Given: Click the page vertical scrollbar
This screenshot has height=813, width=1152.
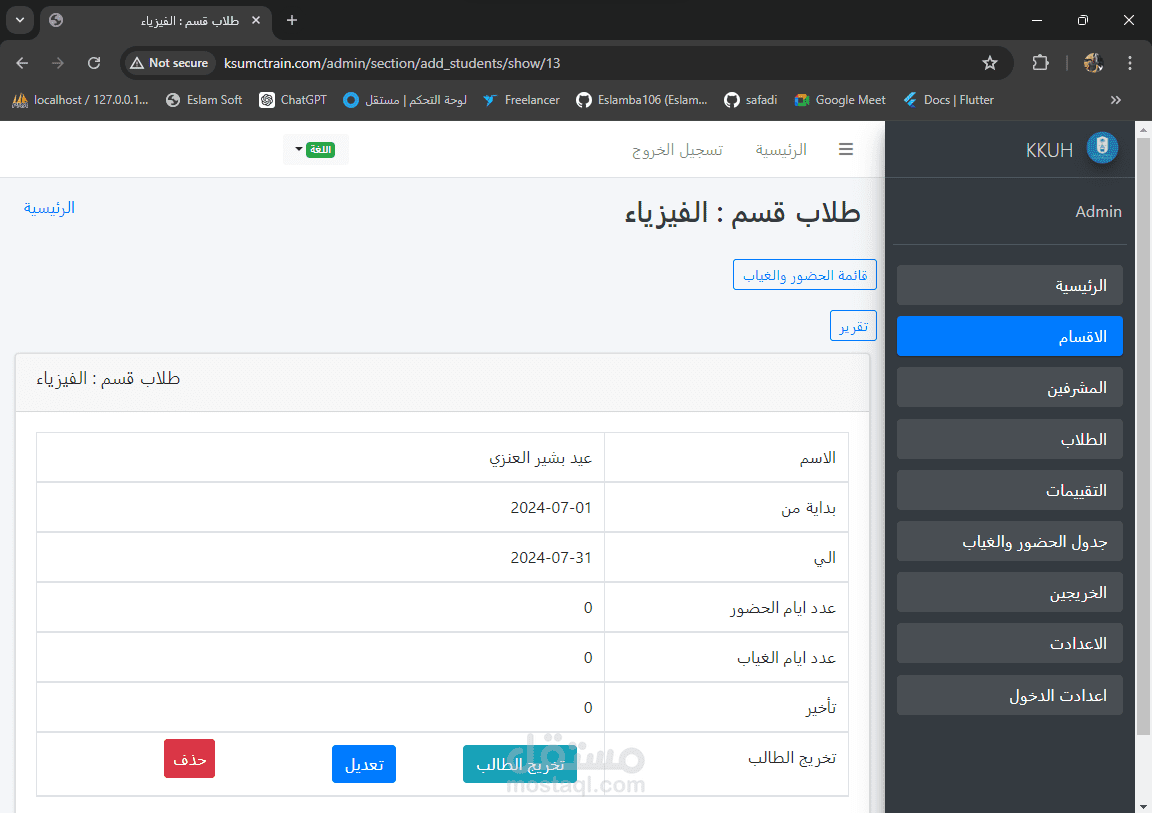Looking at the screenshot, I should tap(1143, 436).
